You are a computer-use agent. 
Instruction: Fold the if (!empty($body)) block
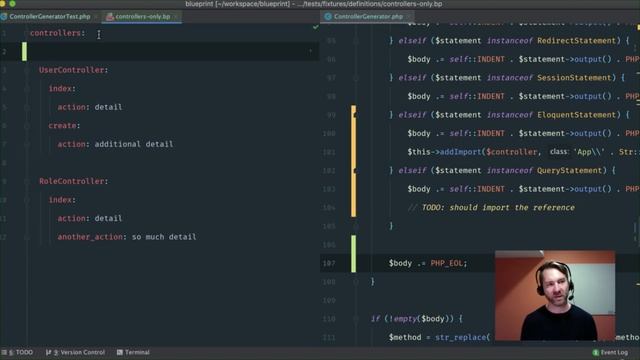click(x=356, y=319)
